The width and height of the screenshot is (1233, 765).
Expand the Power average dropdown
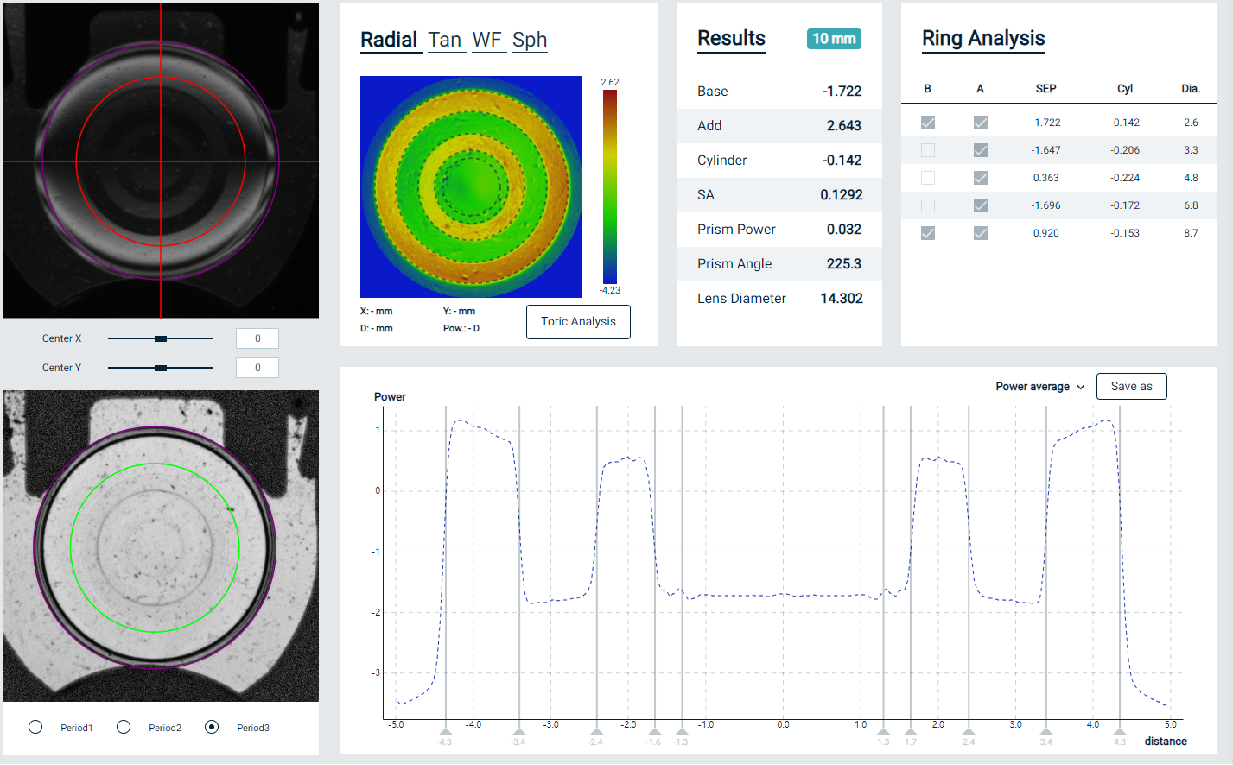click(1040, 387)
